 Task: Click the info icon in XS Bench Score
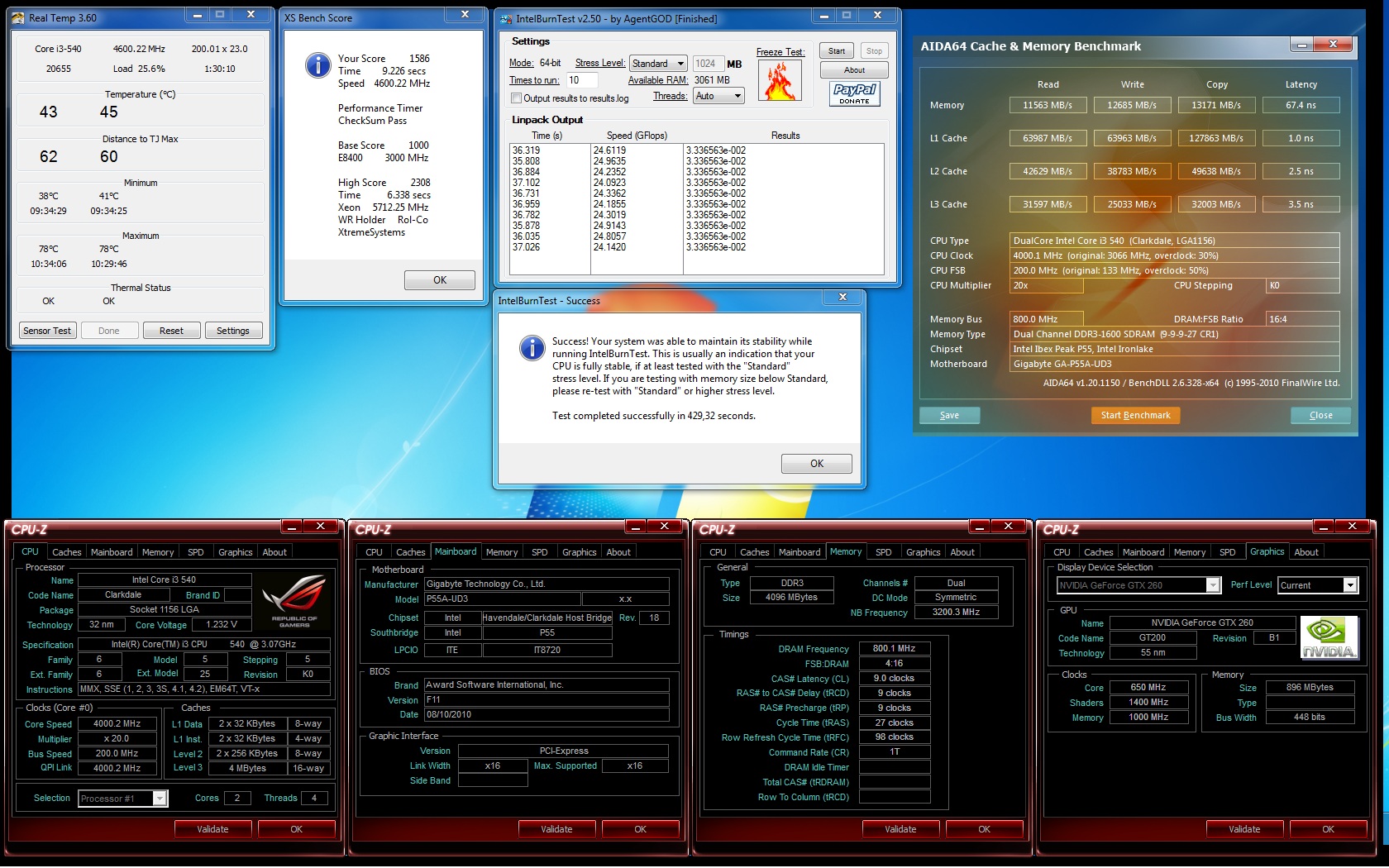tap(317, 64)
